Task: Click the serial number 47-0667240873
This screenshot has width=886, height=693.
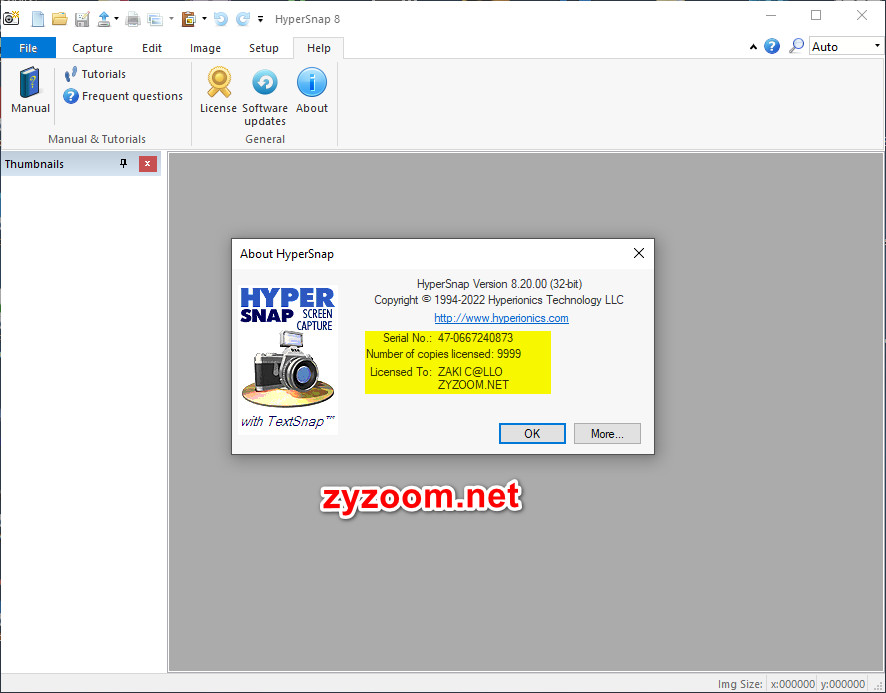Action: (x=475, y=338)
